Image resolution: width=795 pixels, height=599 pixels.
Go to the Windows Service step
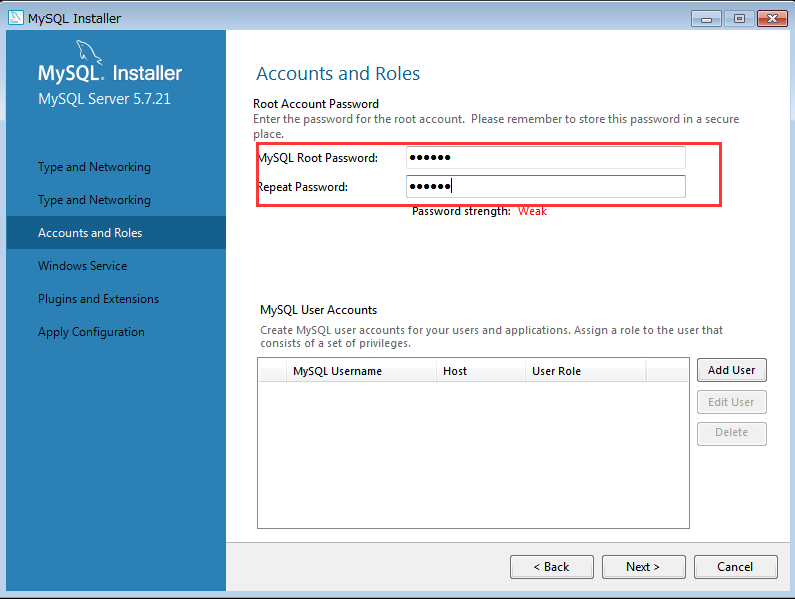(x=82, y=266)
